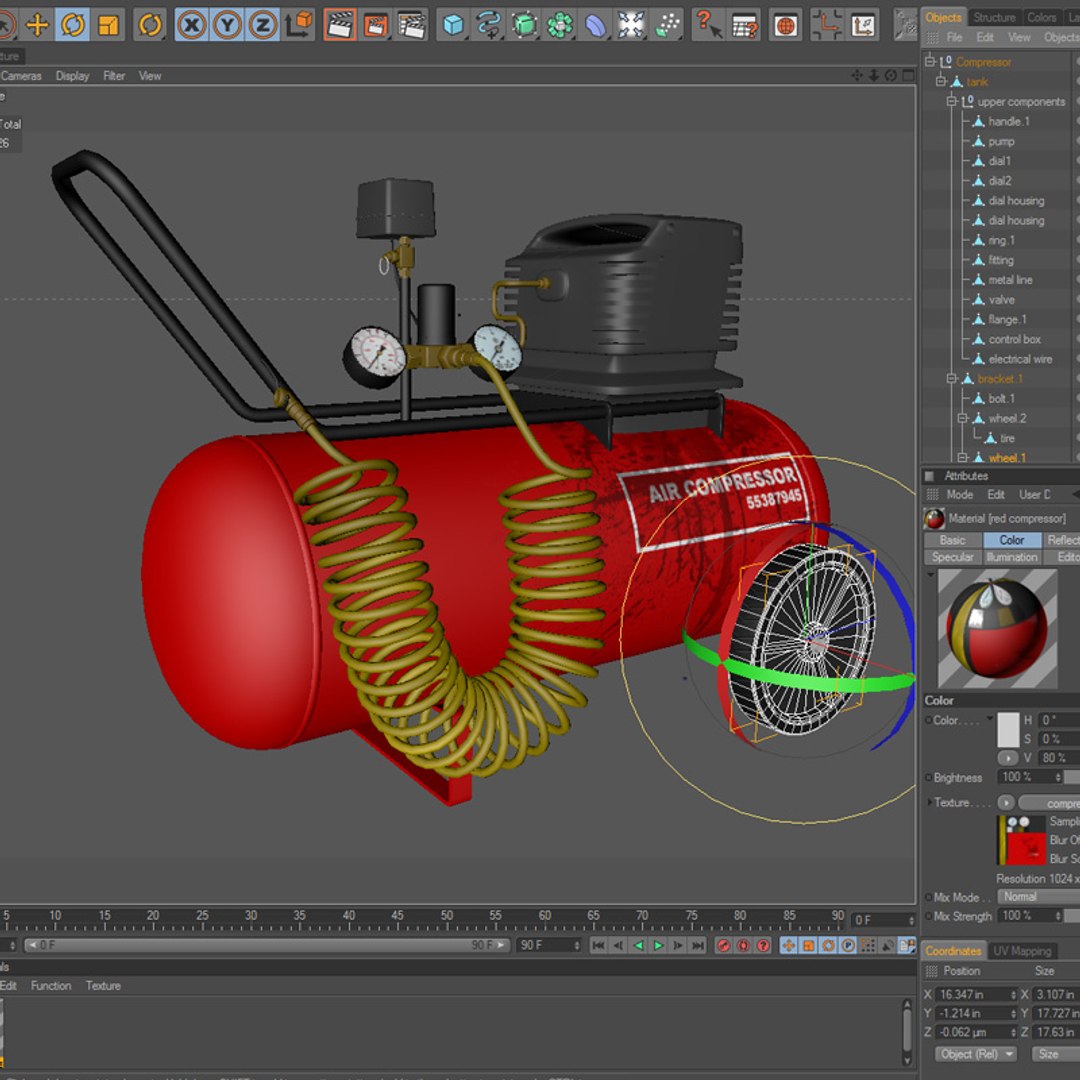The width and height of the screenshot is (1080, 1080).
Task: Open the Specular material tab
Action: pyautogui.click(x=952, y=557)
